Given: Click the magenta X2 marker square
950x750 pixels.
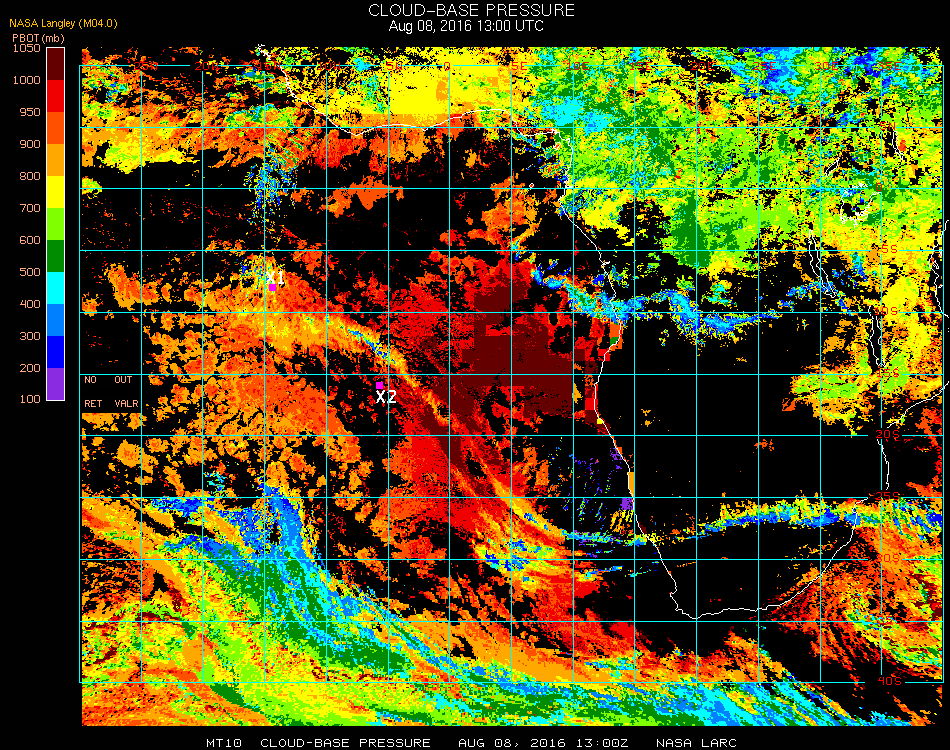Looking at the screenshot, I should [x=379, y=385].
